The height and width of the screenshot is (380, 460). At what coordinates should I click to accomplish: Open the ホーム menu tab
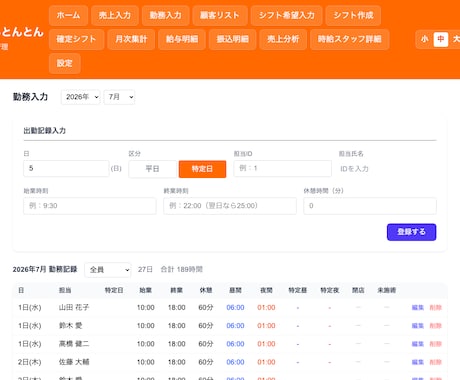click(x=68, y=15)
